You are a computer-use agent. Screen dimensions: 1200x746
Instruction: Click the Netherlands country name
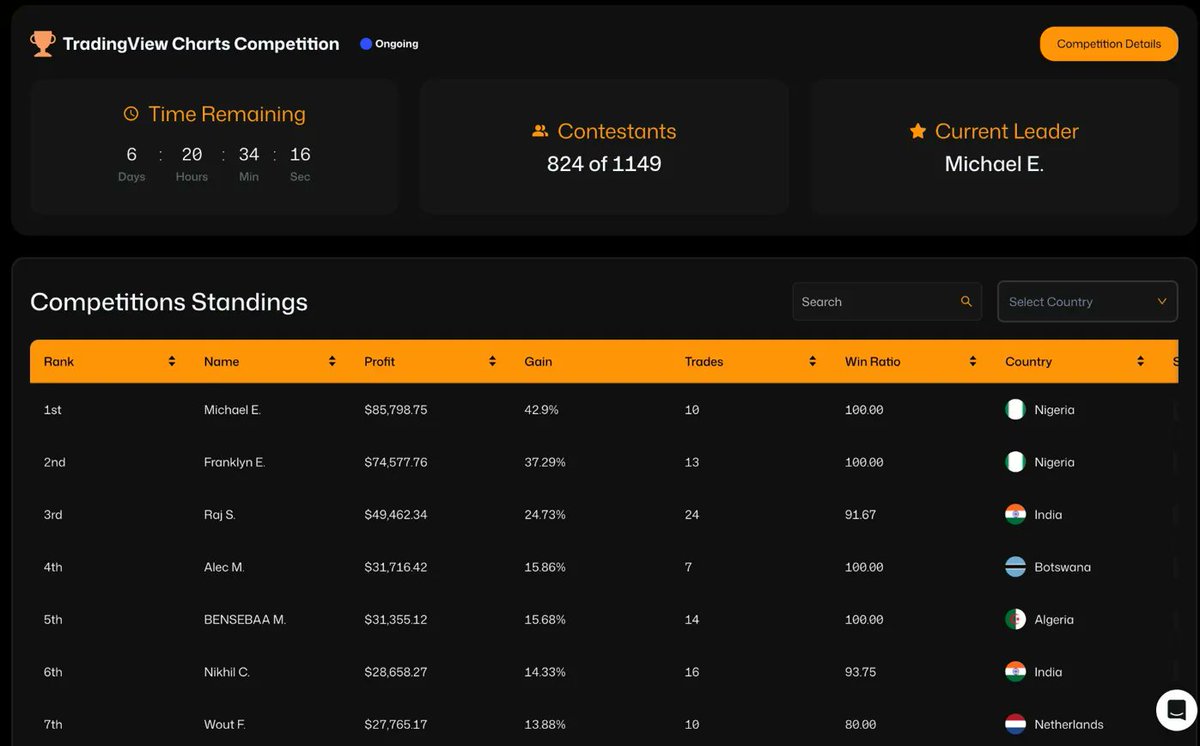click(x=1069, y=725)
